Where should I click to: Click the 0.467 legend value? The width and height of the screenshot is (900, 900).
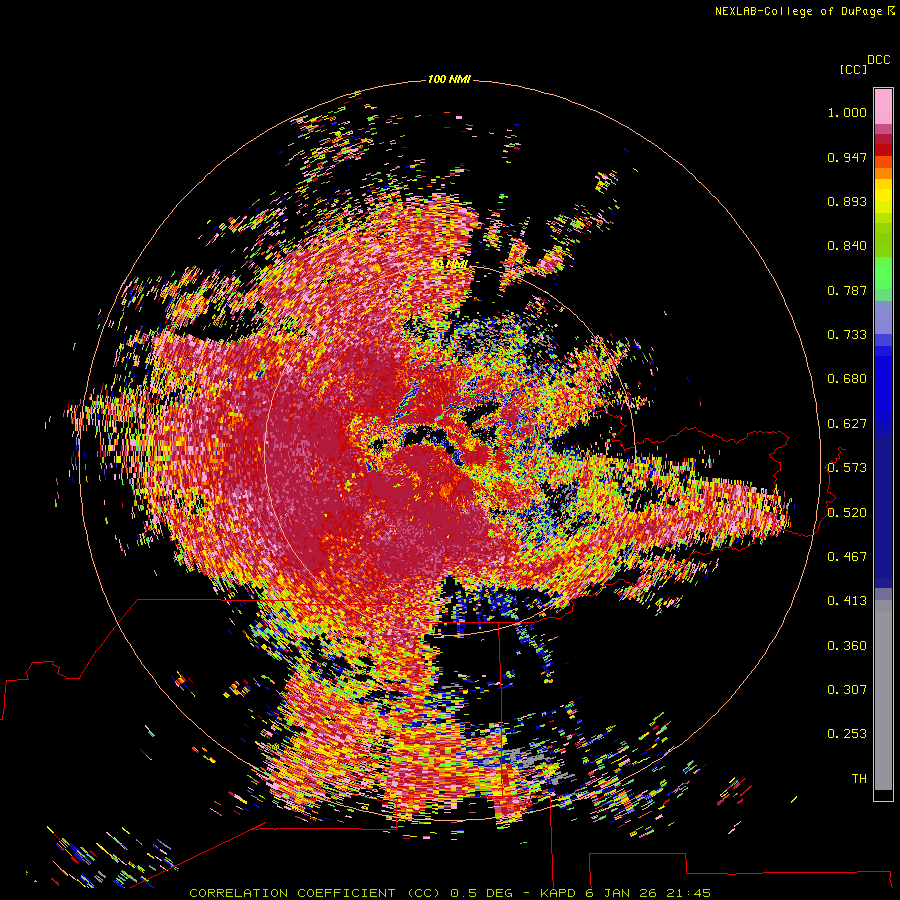847,557
